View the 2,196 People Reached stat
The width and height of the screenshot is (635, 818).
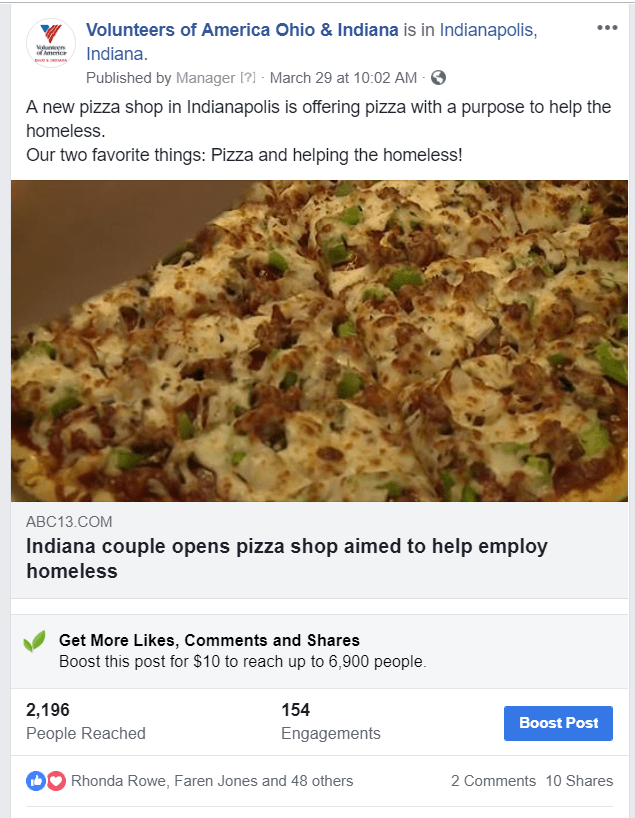pyautogui.click(x=86, y=721)
